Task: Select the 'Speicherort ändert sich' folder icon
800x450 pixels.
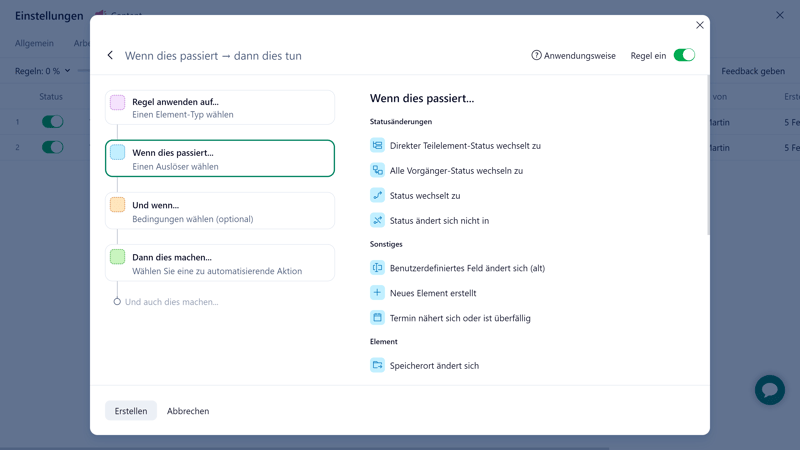Action: point(377,365)
